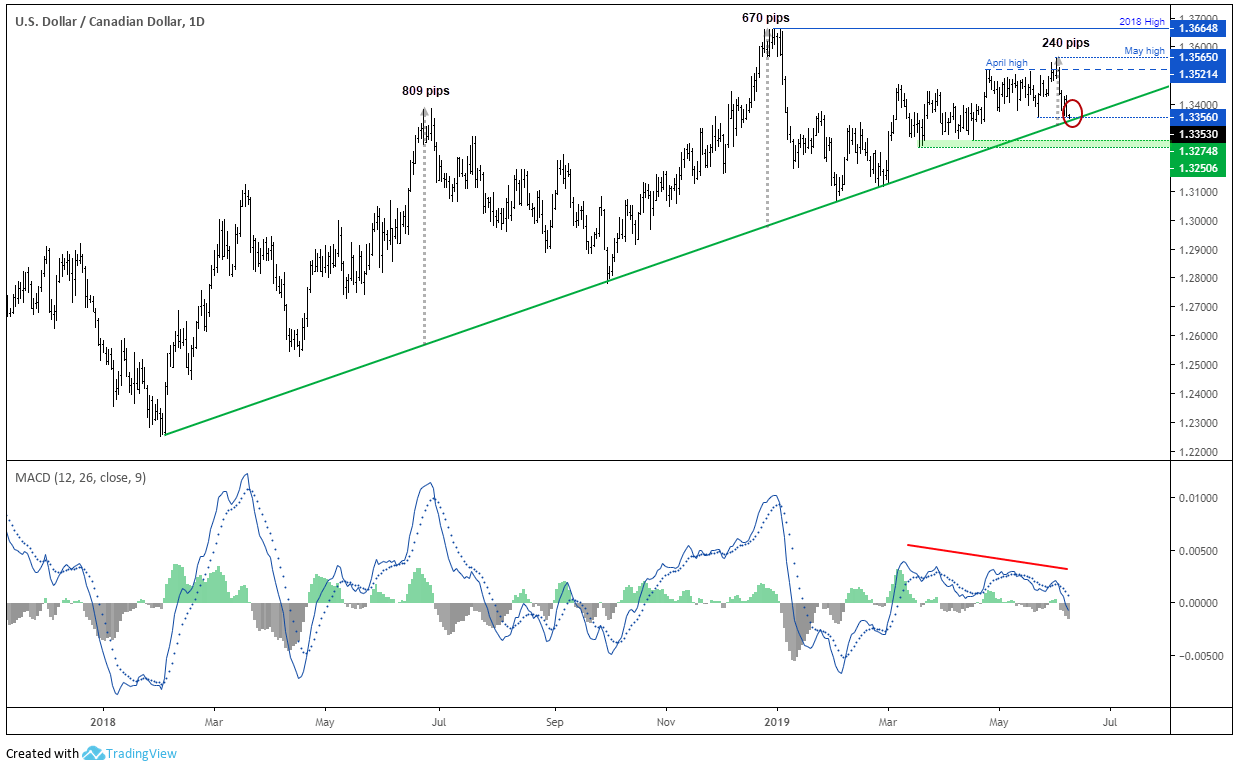The height and width of the screenshot is (771, 1239).
Task: Click the black 1.33530 current price tag
Action: point(1197,134)
